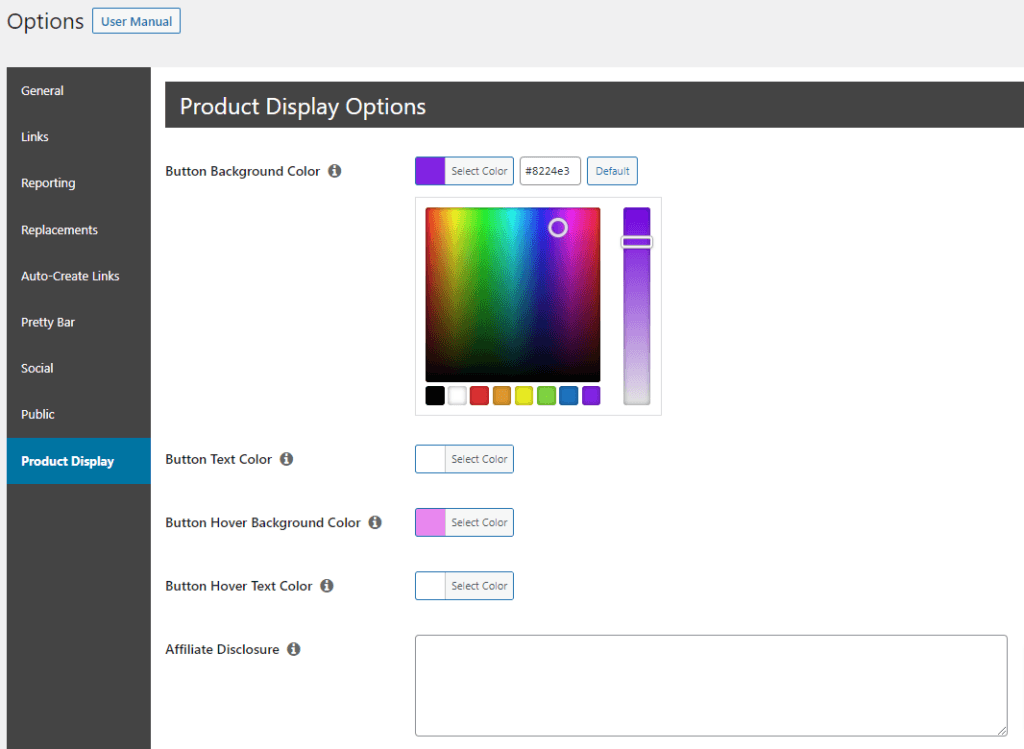
Task: Select the red preset color swatch
Action: point(479,395)
